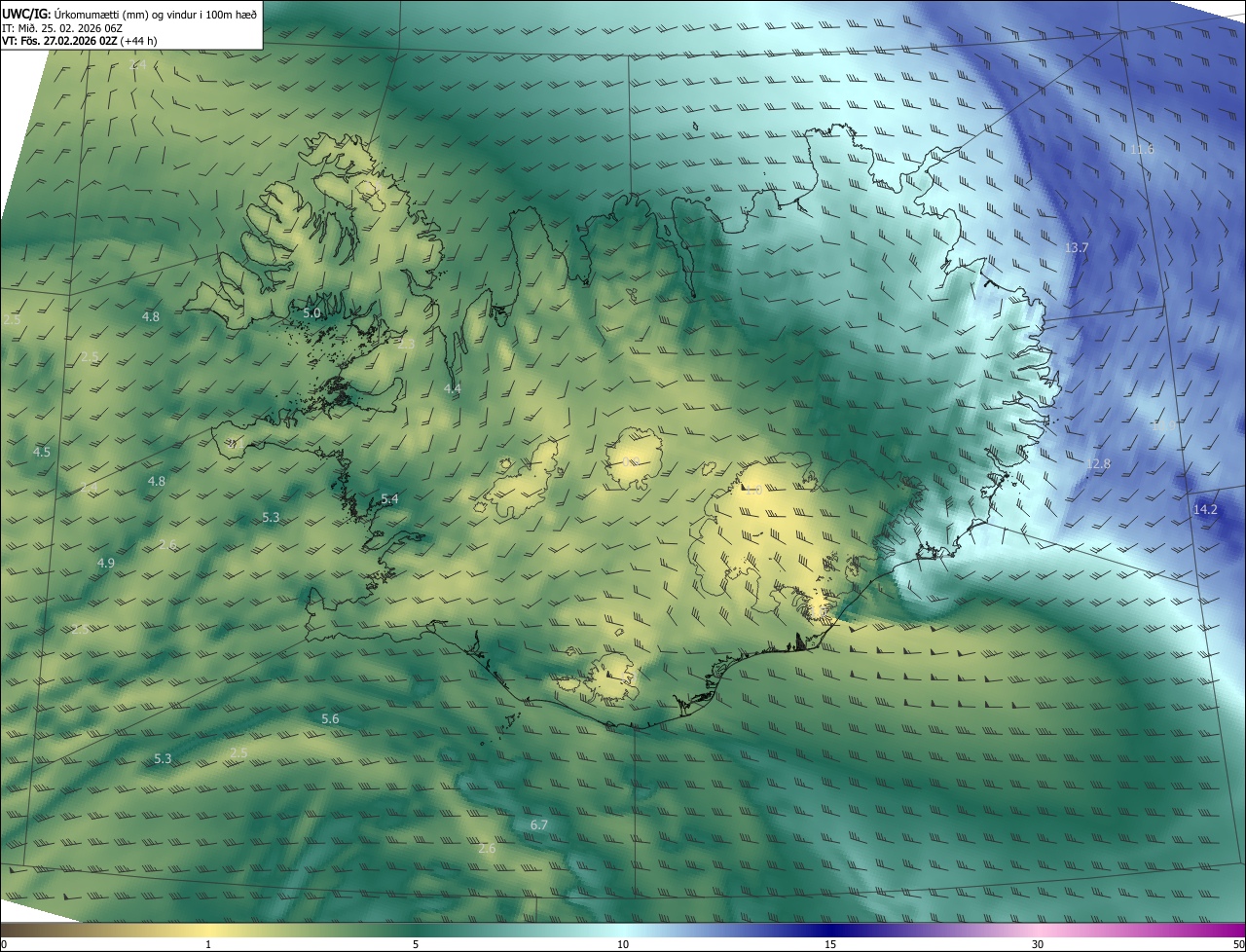1246x952 pixels.
Task: Click the 5.0 value label on the map
Action: (x=311, y=313)
